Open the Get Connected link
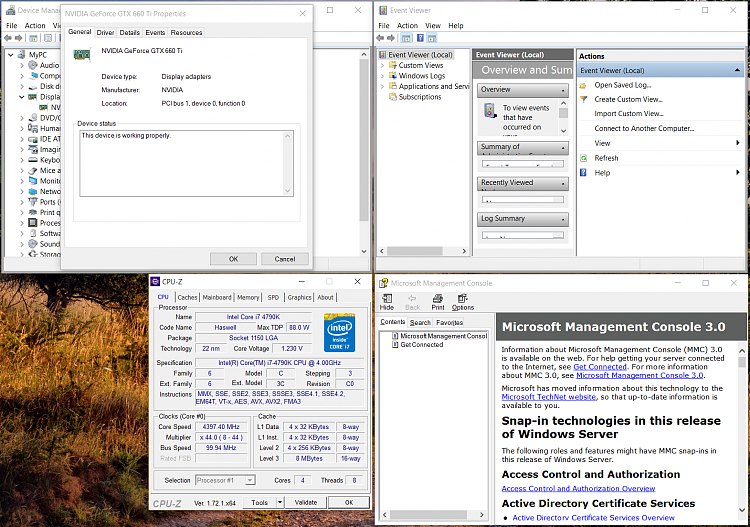The image size is (750, 527). 600,367
